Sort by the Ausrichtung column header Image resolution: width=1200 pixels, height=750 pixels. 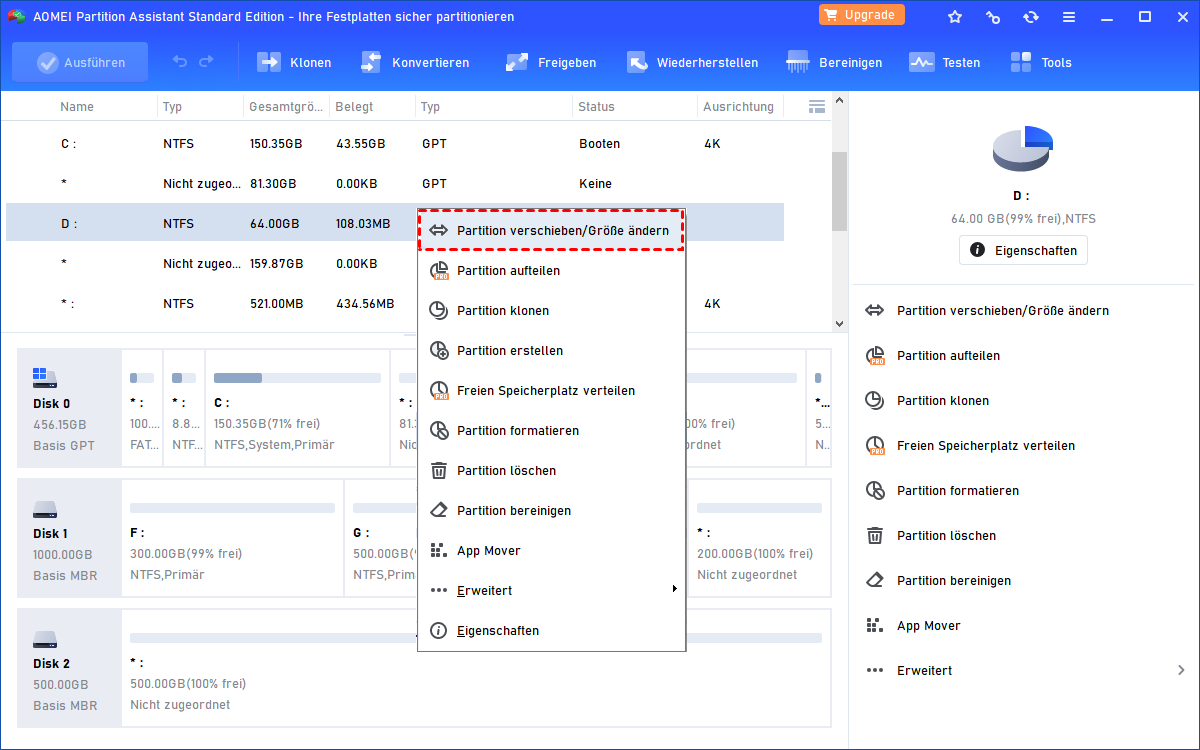click(739, 106)
